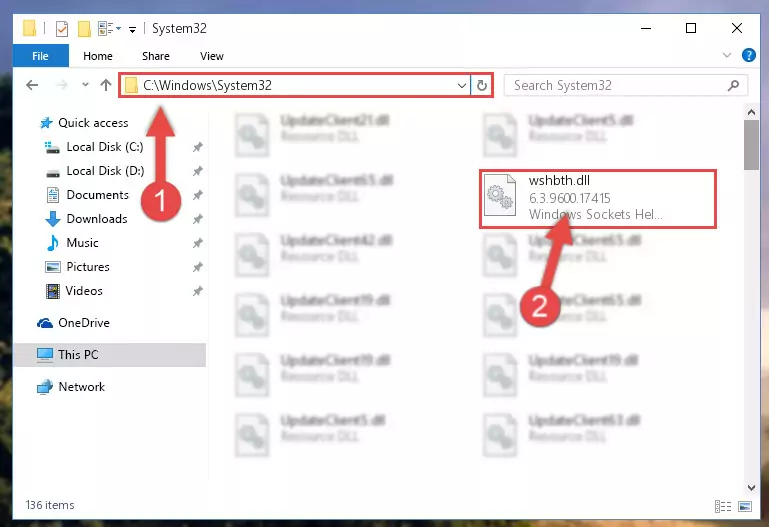Viewport: 769px width, 527px height.
Task: Click the search magnifier icon
Action: point(733,85)
